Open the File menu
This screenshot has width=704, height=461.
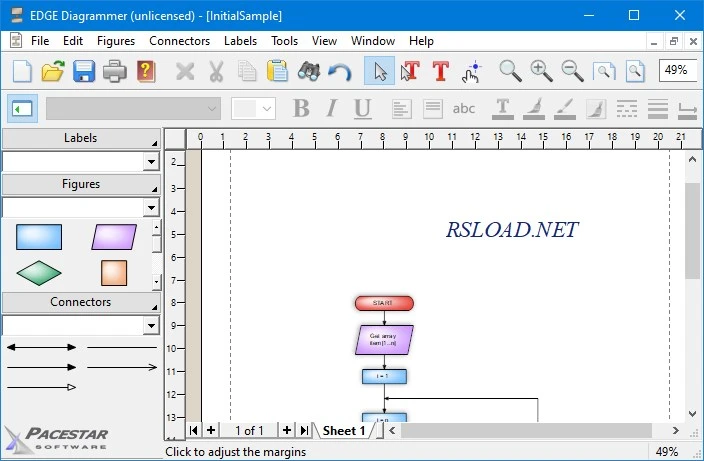click(40, 41)
